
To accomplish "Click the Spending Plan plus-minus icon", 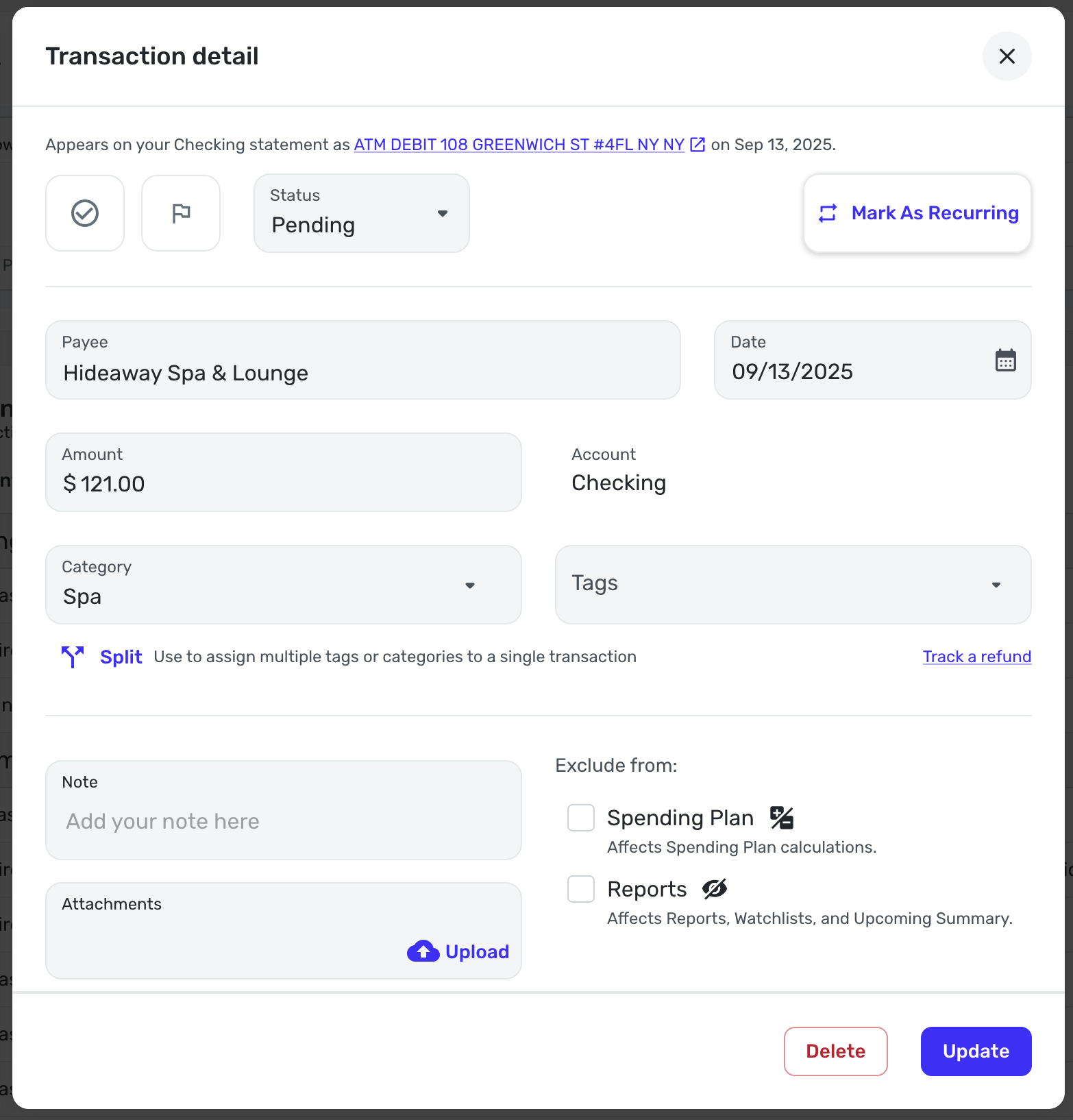I will coord(781,818).
